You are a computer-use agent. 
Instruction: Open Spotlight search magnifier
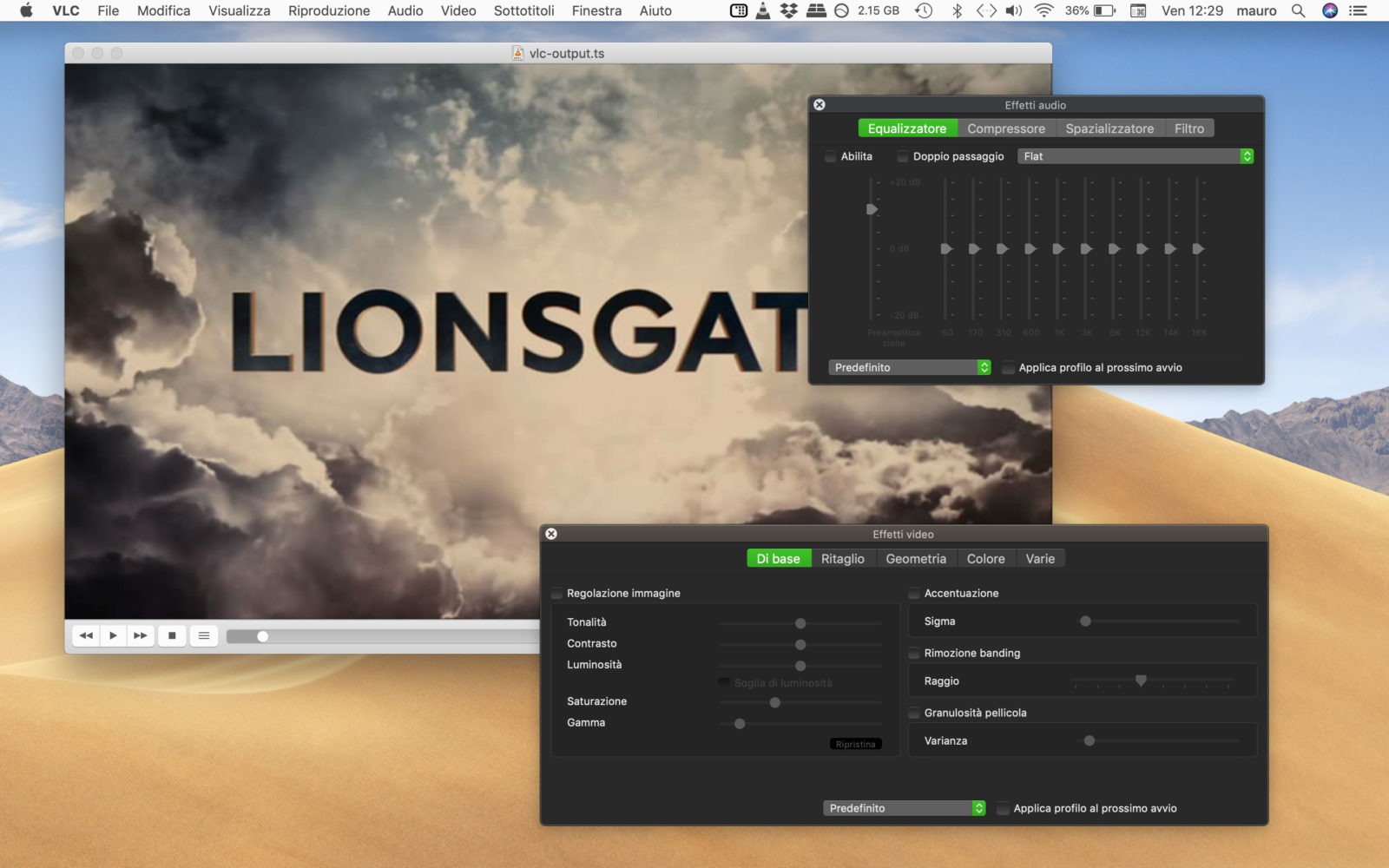1298,10
